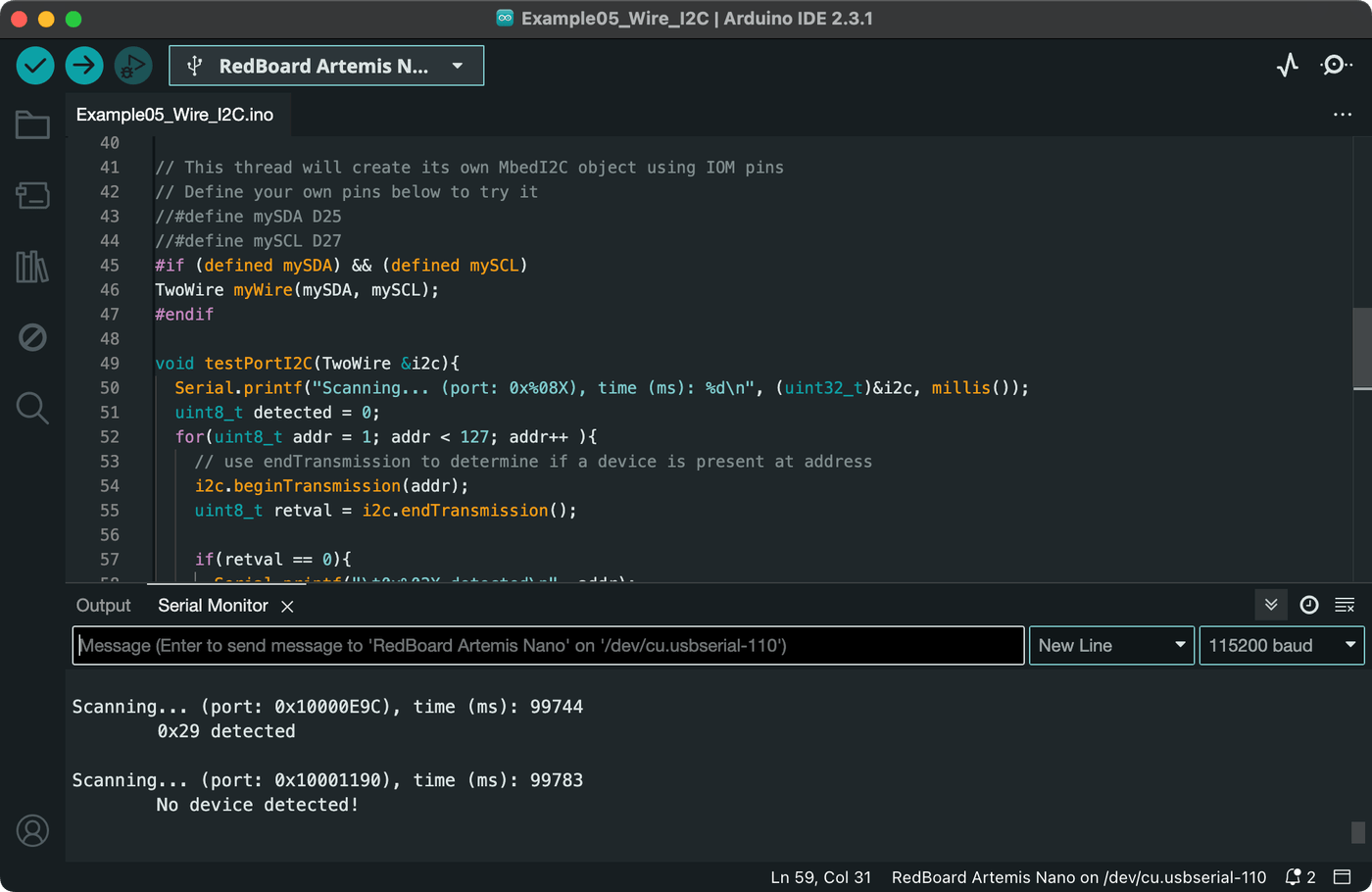Open the Search sidebar magnifier icon
The image size is (1372, 892).
tap(32, 408)
